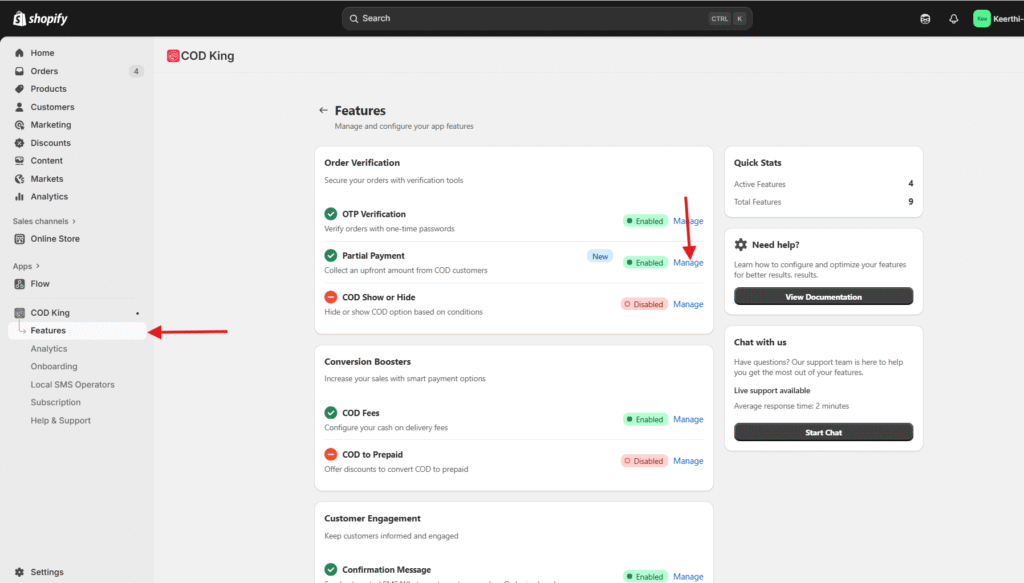Open Settings gear in the sidebar
Screen dimensions: 1024x583
click(x=20, y=572)
